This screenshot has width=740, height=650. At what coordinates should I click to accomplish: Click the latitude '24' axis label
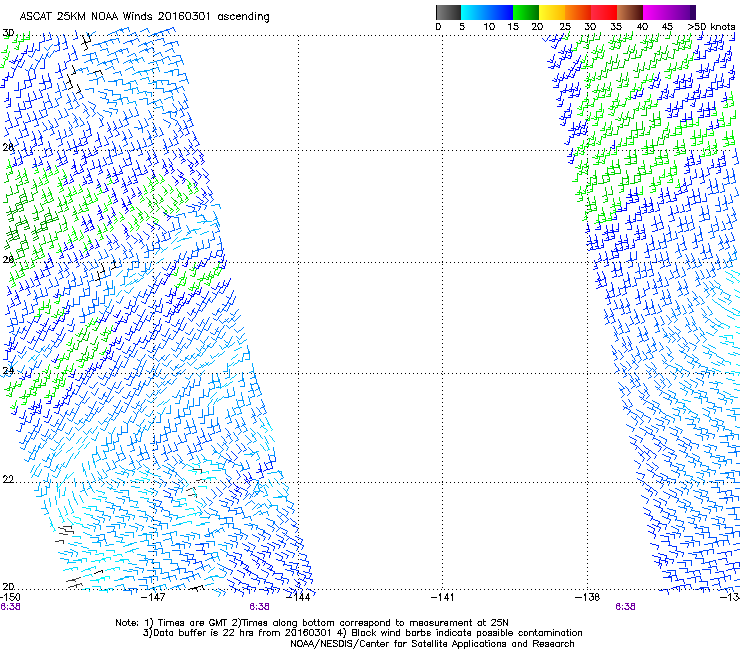8,371
